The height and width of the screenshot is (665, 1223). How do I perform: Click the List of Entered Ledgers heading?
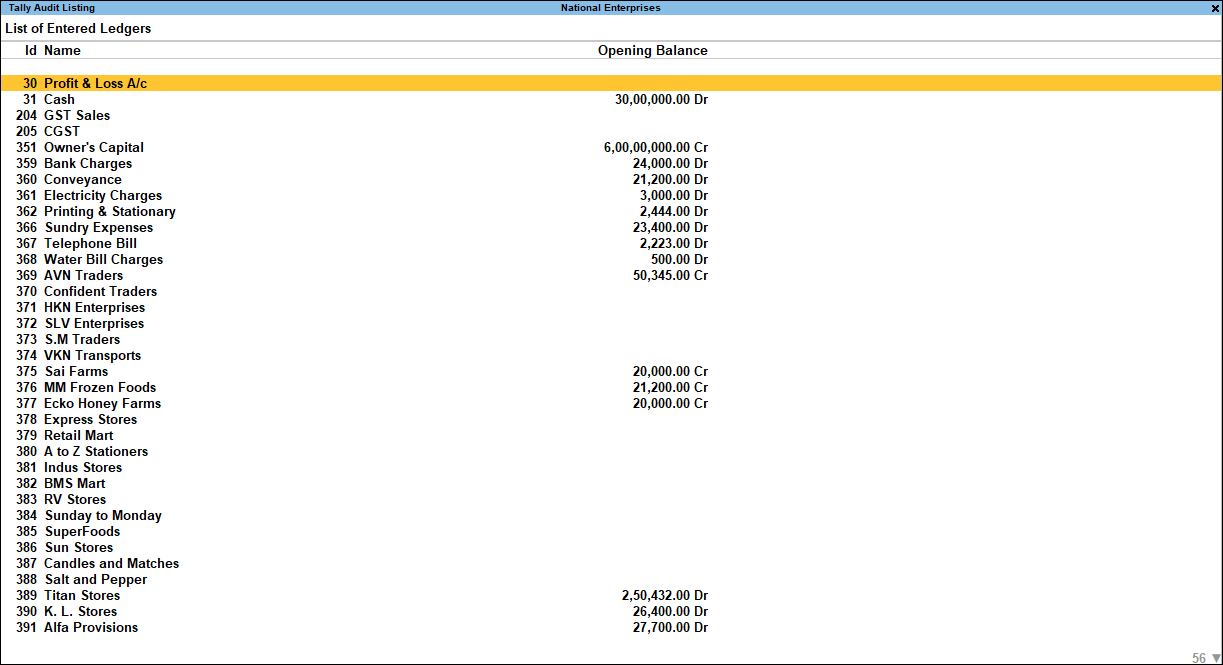77,28
